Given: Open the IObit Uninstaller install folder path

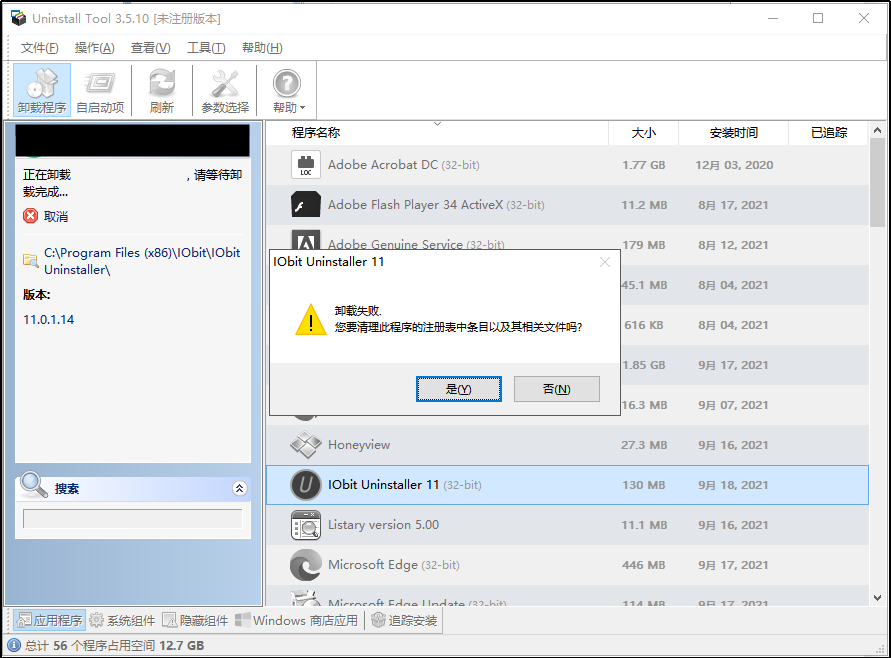Looking at the screenshot, I should pyautogui.click(x=142, y=261).
